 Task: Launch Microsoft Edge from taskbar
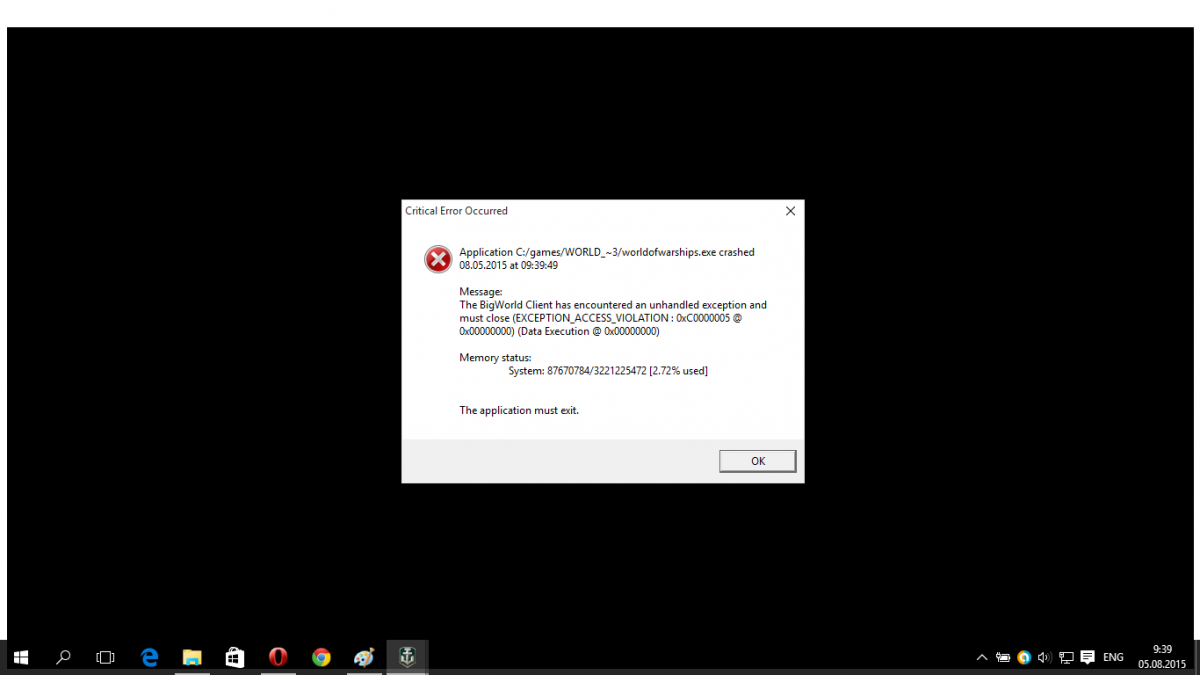coord(150,657)
